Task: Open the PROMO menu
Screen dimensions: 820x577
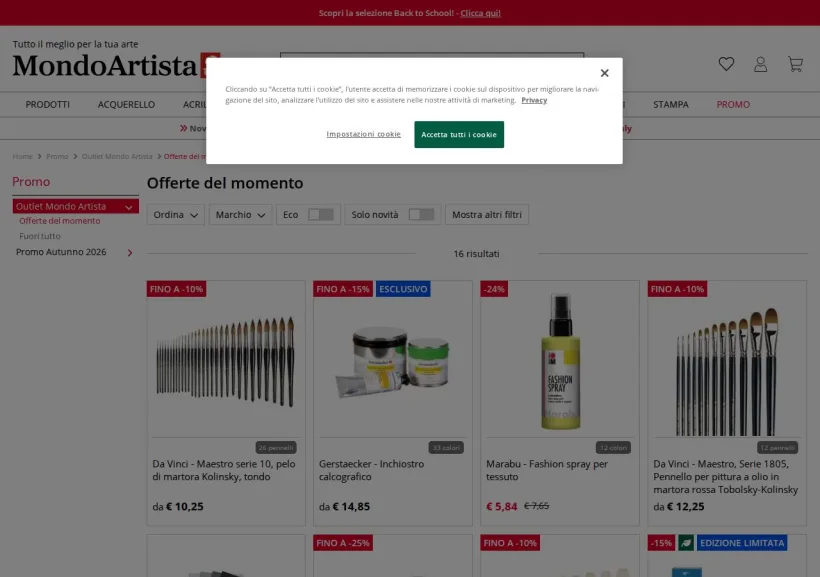Action: (733, 105)
